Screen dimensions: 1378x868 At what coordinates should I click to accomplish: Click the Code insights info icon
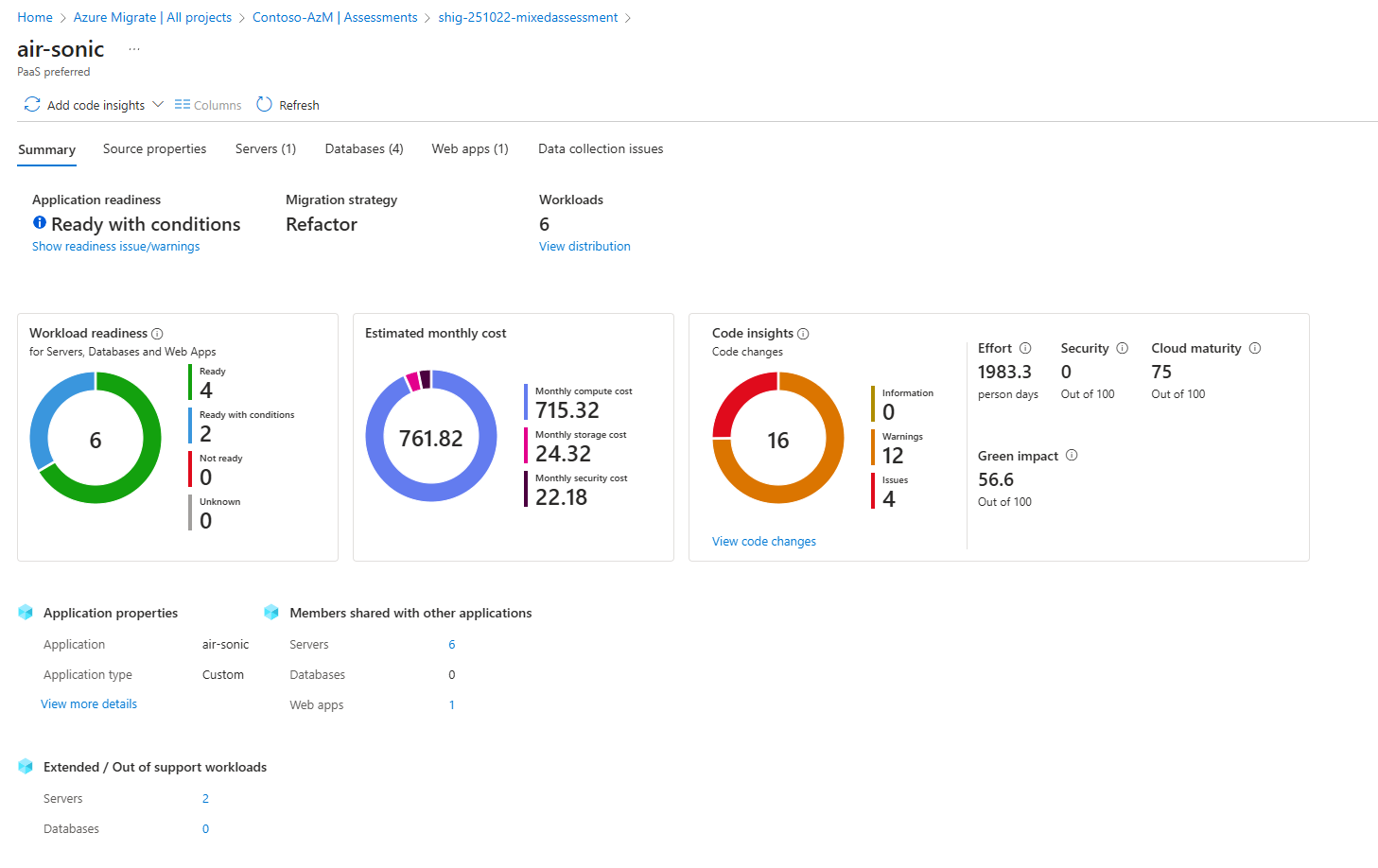[803, 334]
